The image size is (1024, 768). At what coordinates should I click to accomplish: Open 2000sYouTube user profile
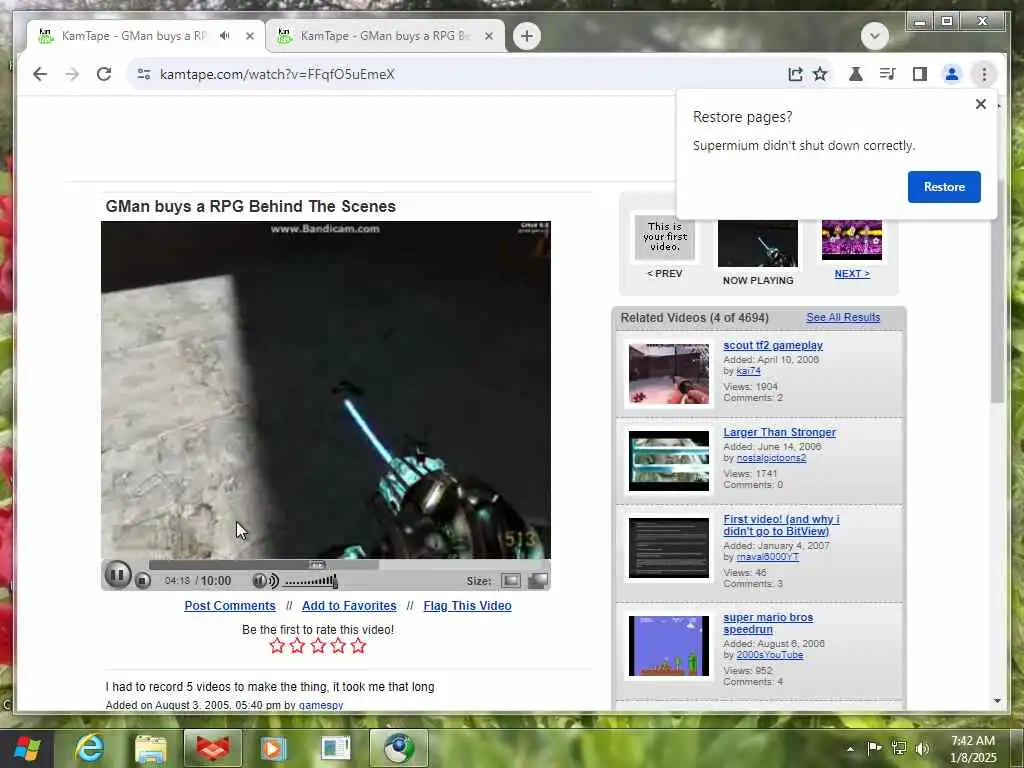click(x=769, y=655)
